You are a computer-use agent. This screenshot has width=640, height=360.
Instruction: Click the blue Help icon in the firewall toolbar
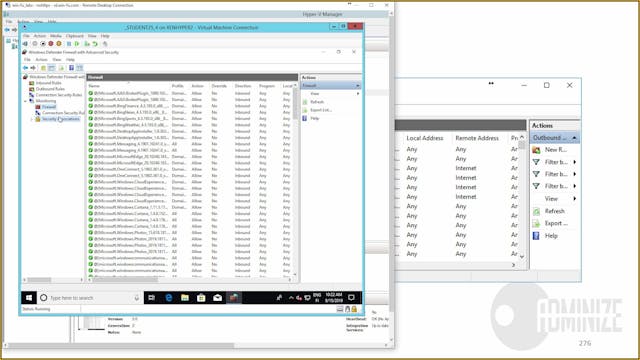click(71, 68)
